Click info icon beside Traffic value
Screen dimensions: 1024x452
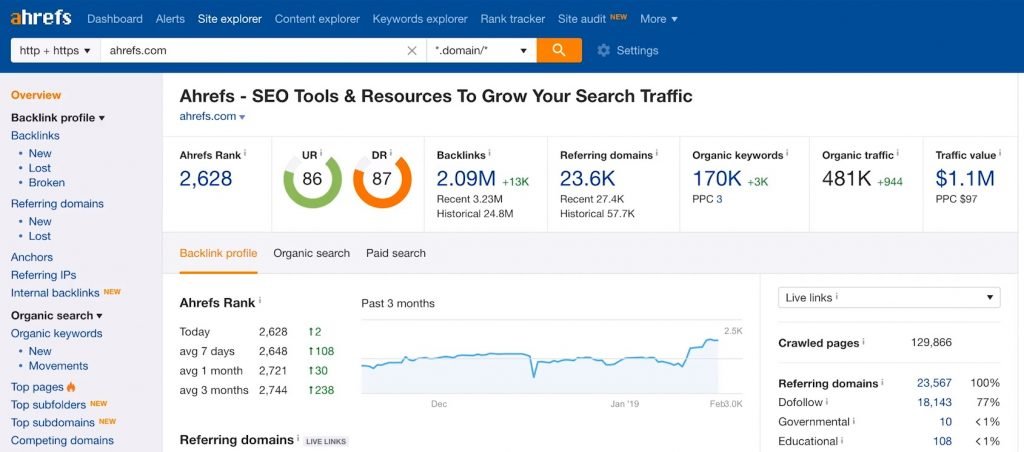pos(1000,153)
